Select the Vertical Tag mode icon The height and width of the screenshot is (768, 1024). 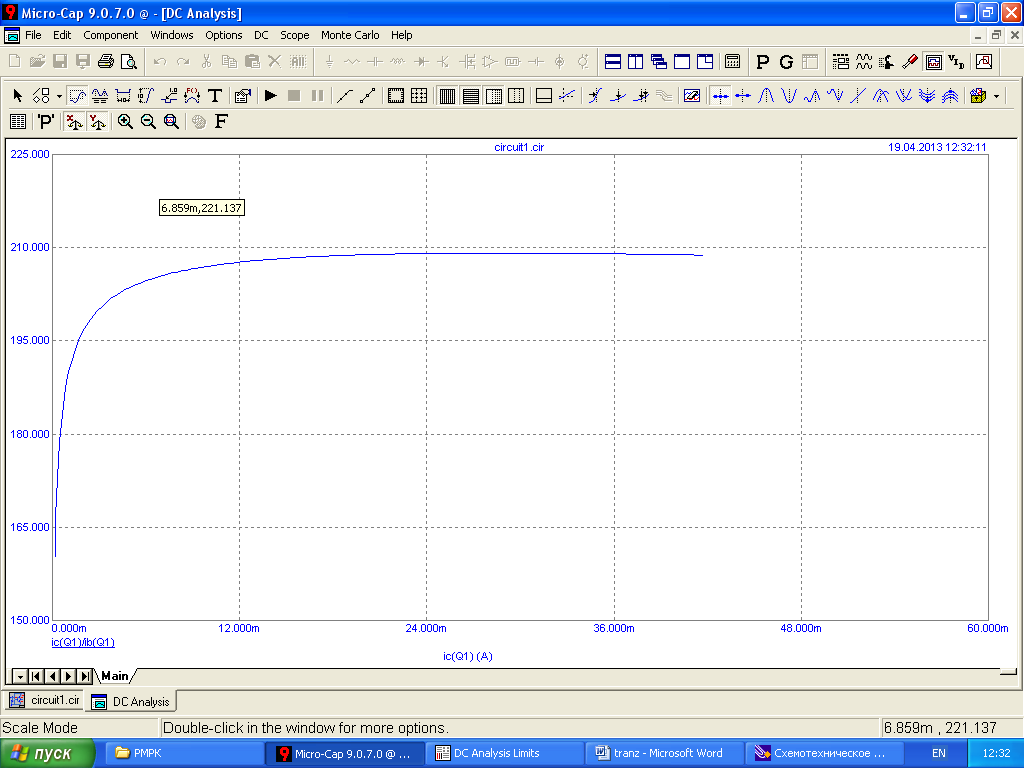(146, 96)
